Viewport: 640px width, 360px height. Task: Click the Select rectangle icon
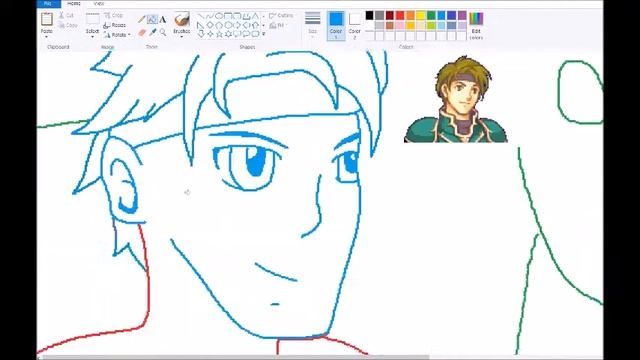click(93, 19)
